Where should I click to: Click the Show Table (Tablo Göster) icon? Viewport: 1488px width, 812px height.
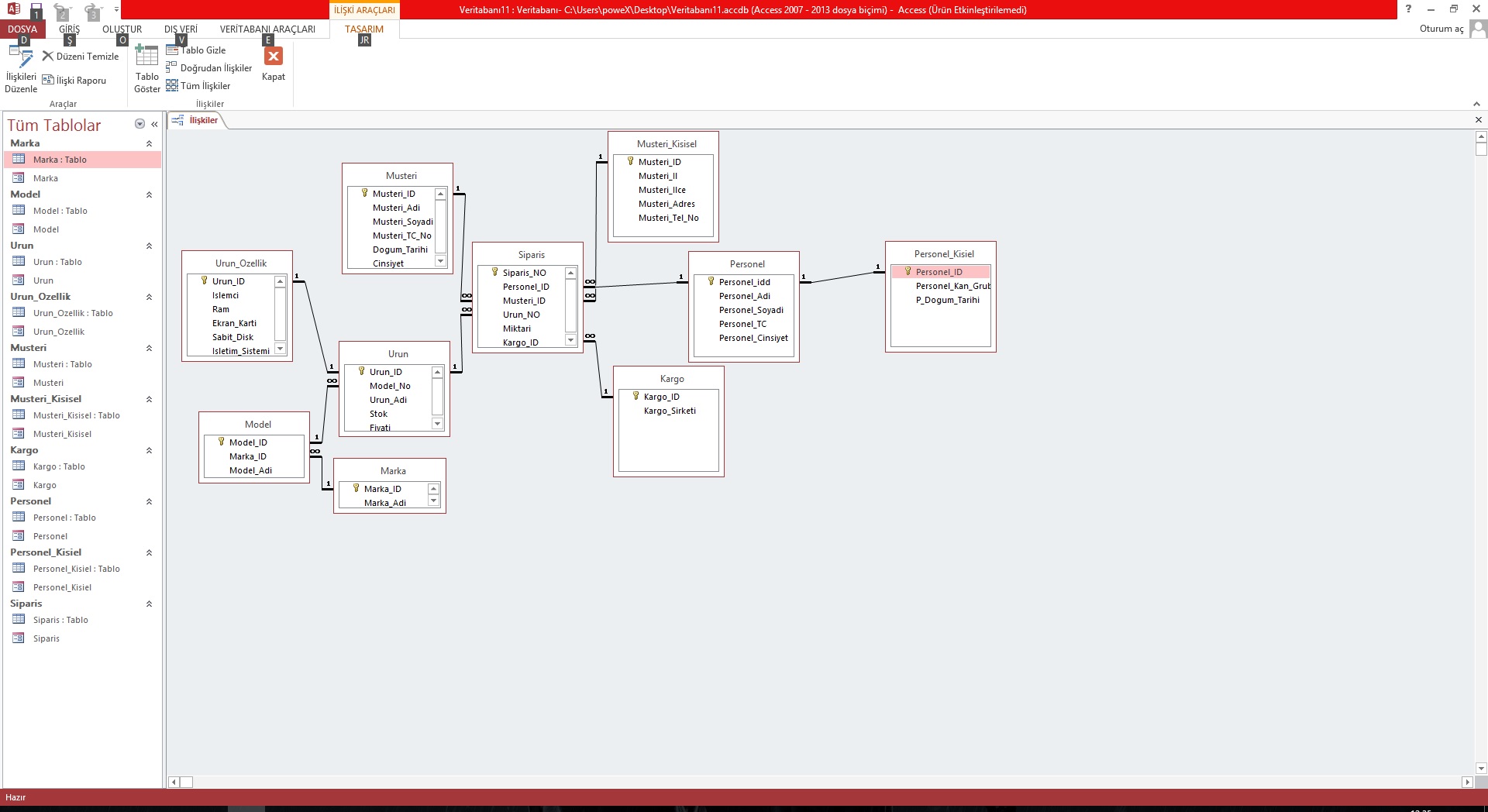[146, 57]
